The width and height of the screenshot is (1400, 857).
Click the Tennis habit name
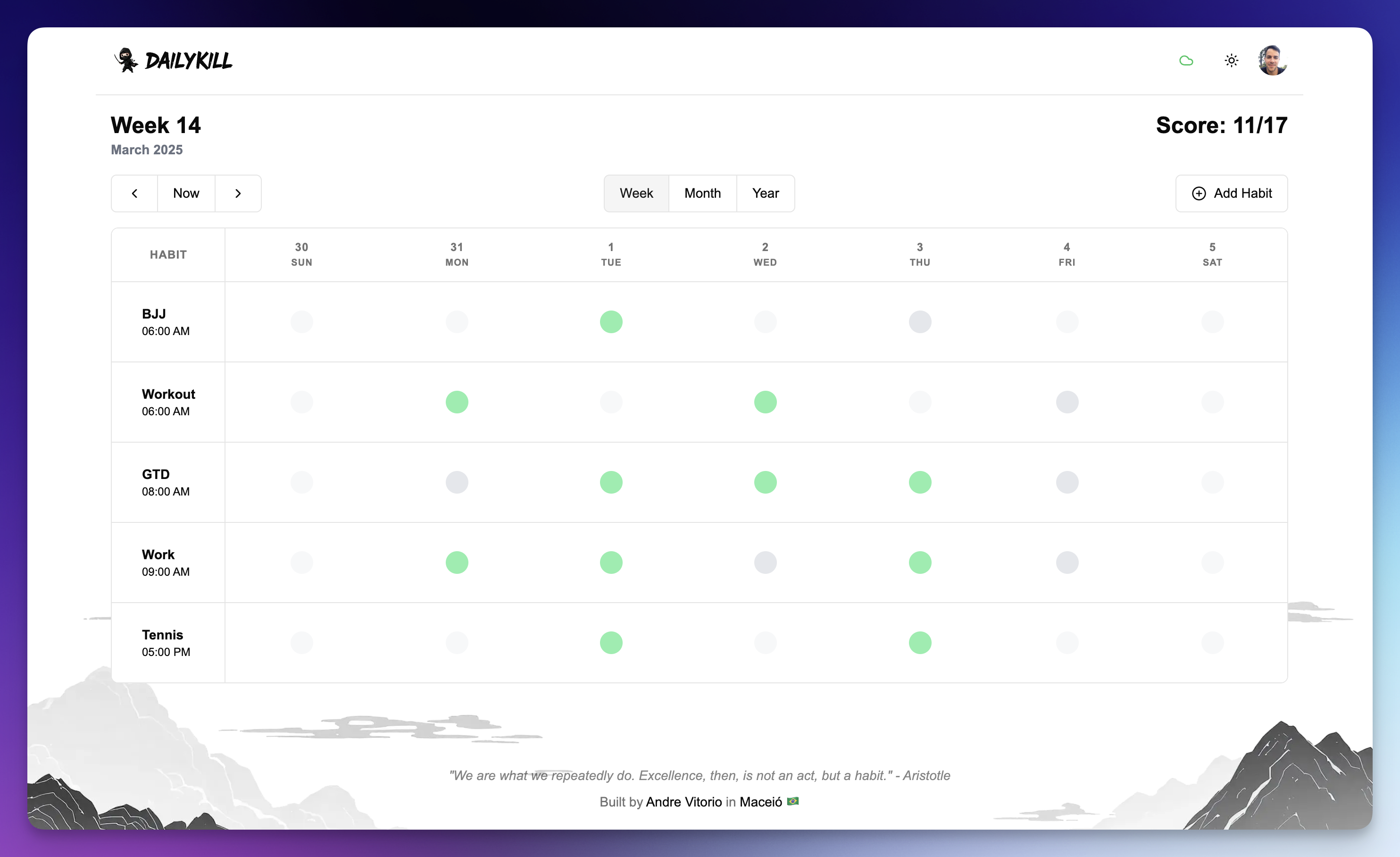coord(162,635)
